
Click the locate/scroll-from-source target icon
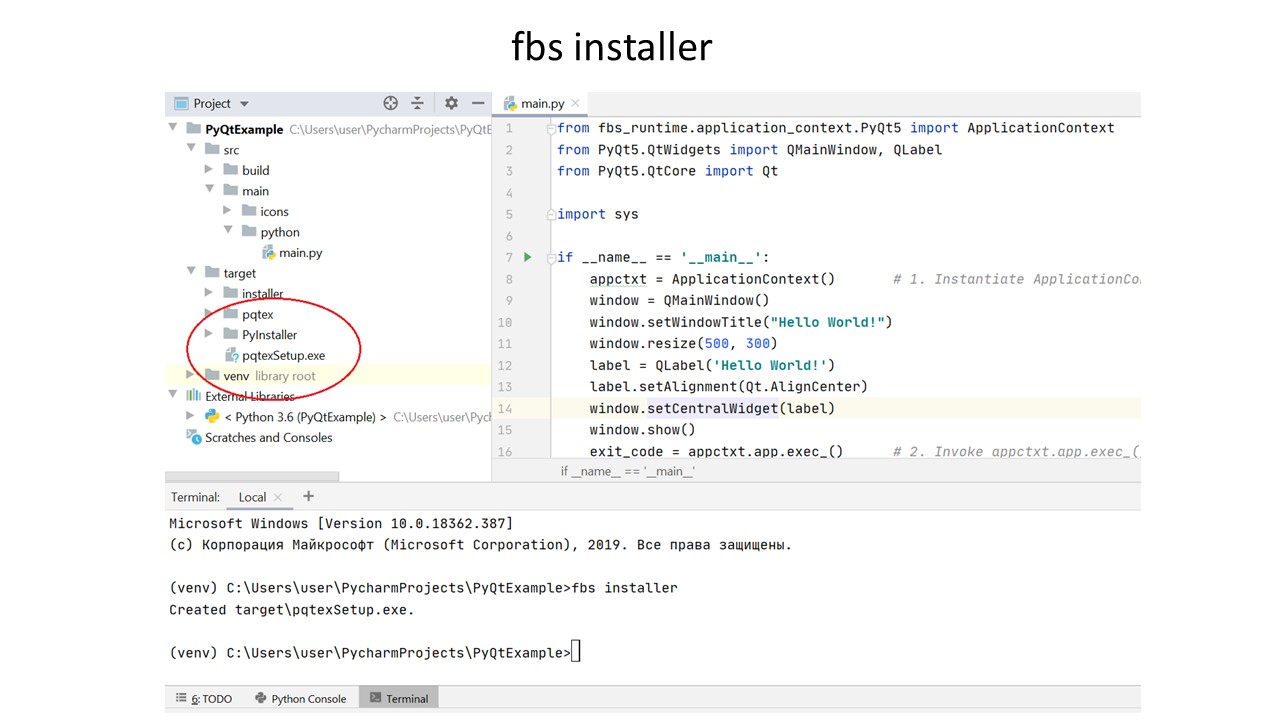pos(391,103)
